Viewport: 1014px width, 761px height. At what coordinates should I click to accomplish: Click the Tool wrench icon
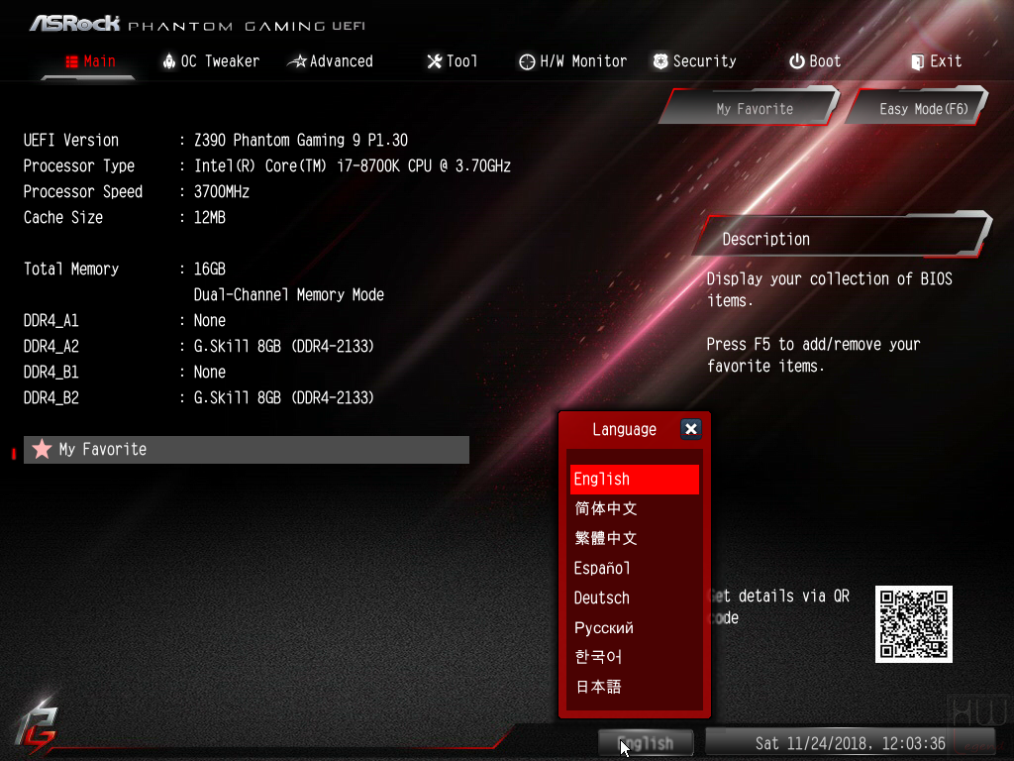tap(434, 61)
